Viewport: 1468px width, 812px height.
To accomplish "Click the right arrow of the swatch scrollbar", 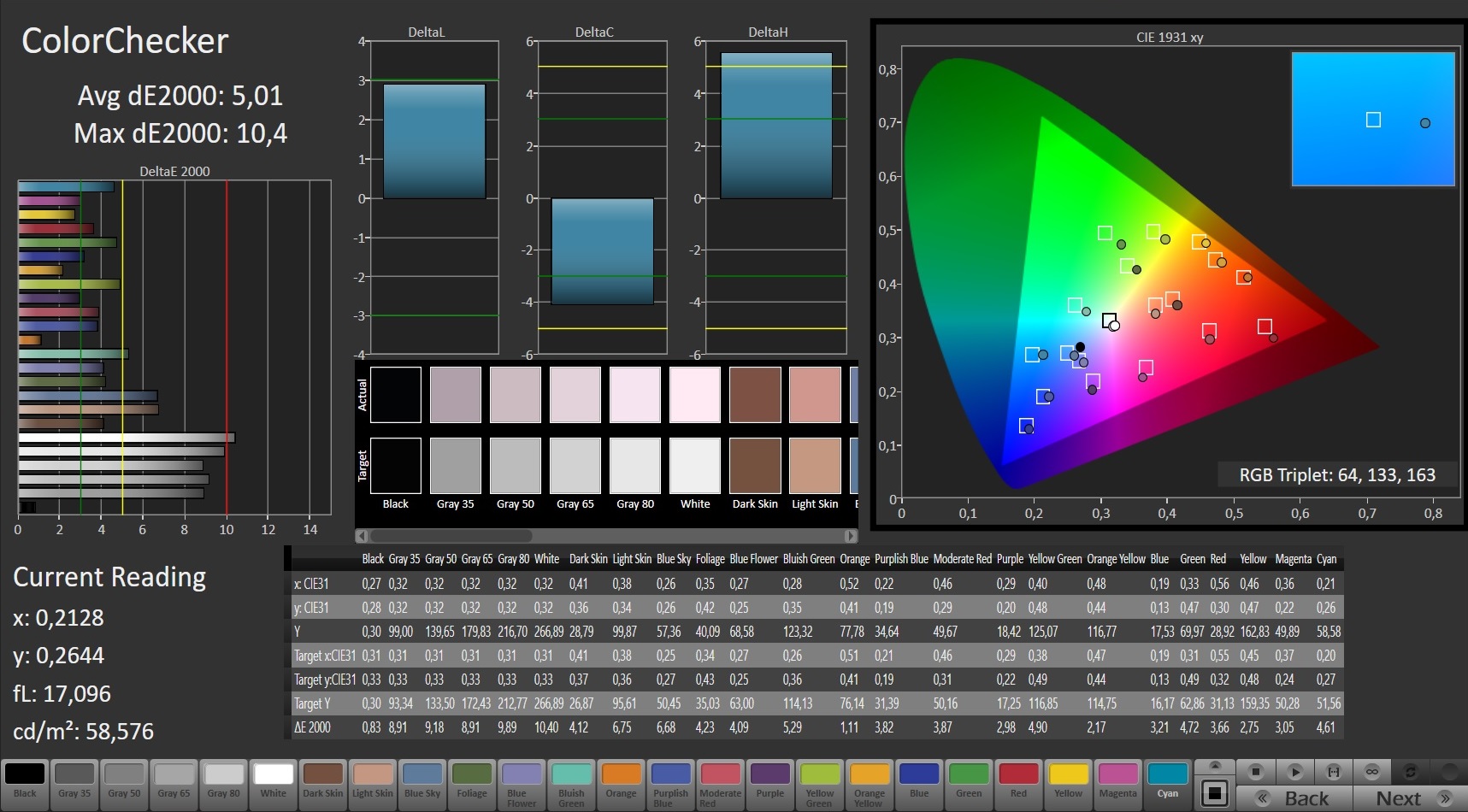I will point(850,536).
